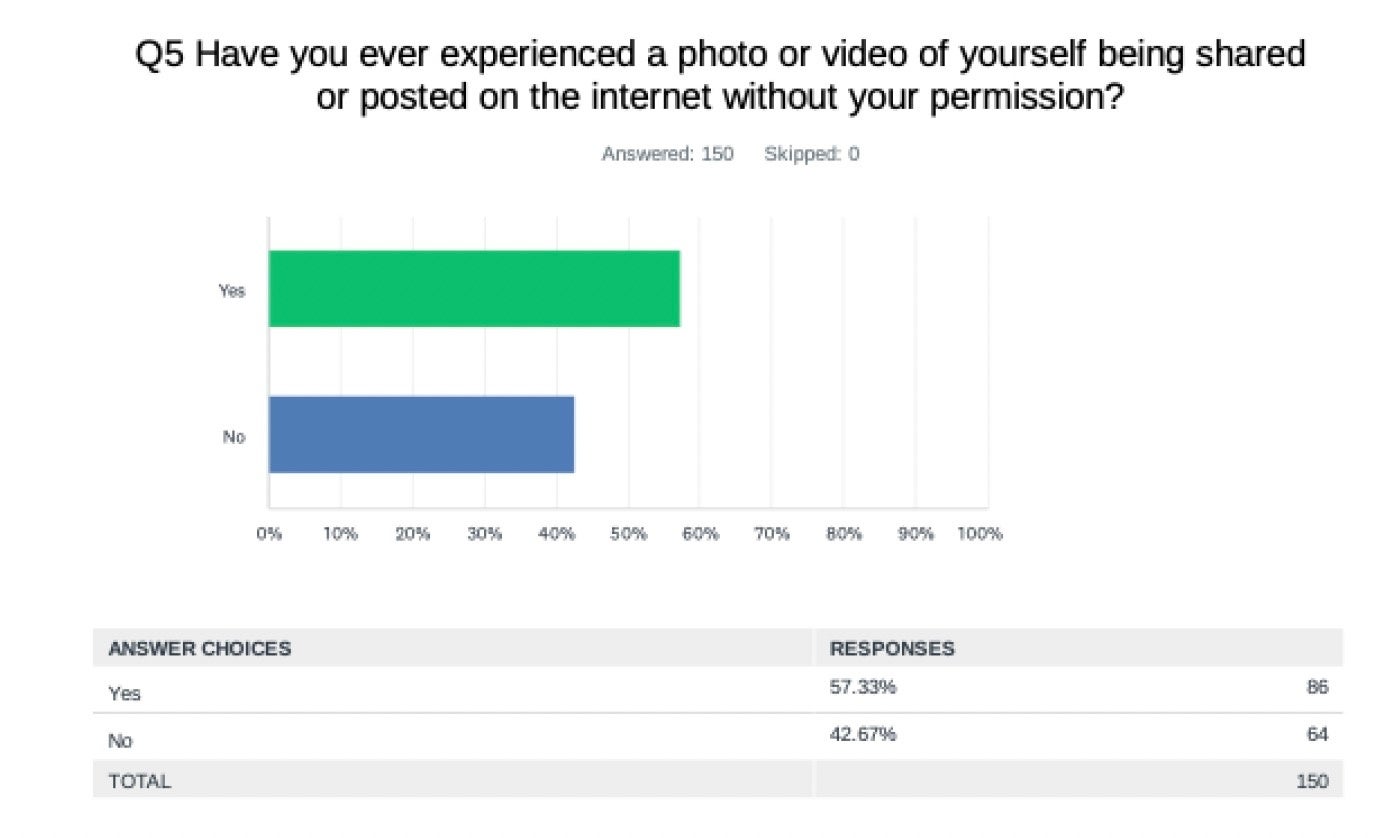This screenshot has height=838, width=1376.
Task: Click the blue No bar
Action: click(x=421, y=434)
